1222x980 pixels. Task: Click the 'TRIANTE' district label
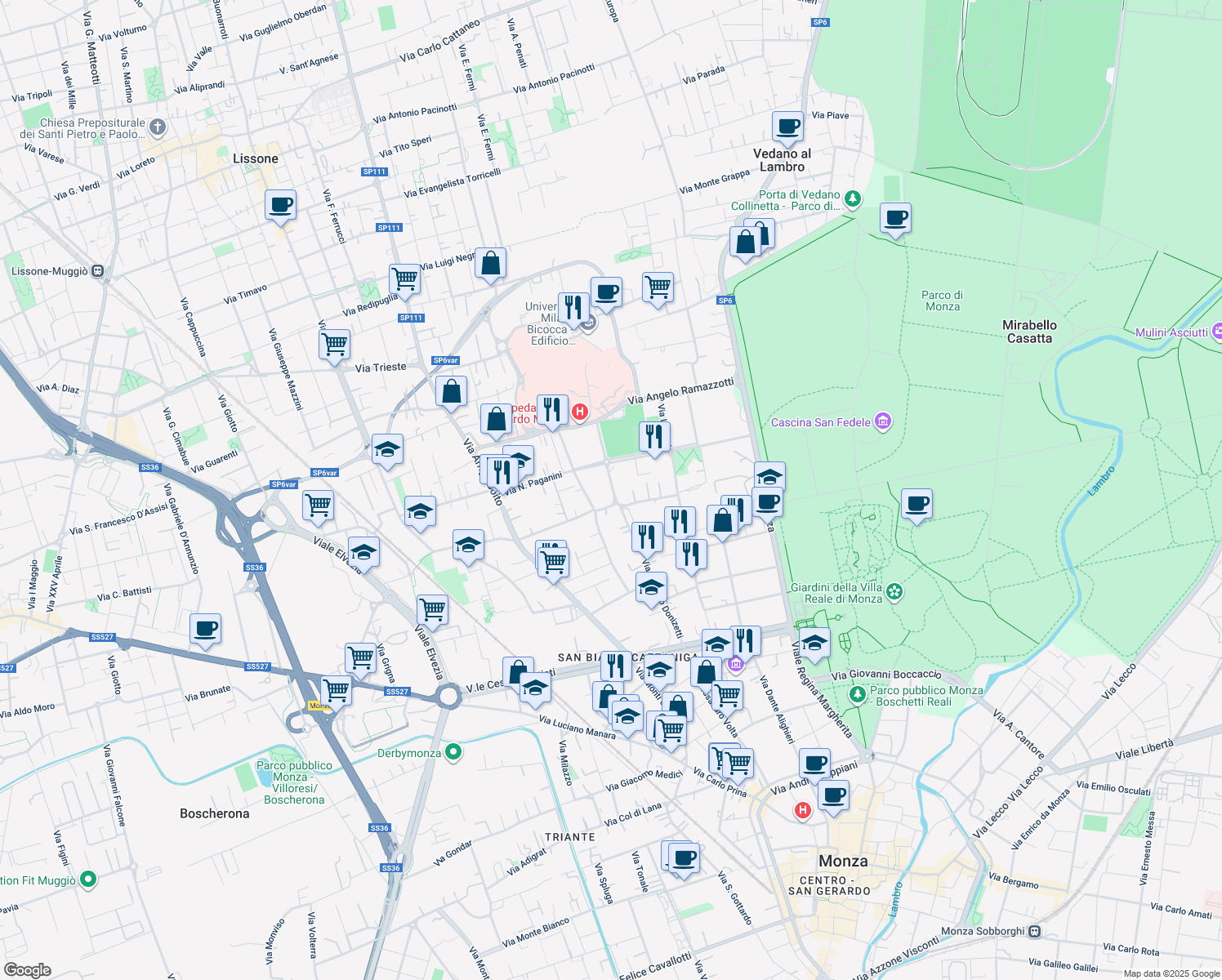point(570,837)
